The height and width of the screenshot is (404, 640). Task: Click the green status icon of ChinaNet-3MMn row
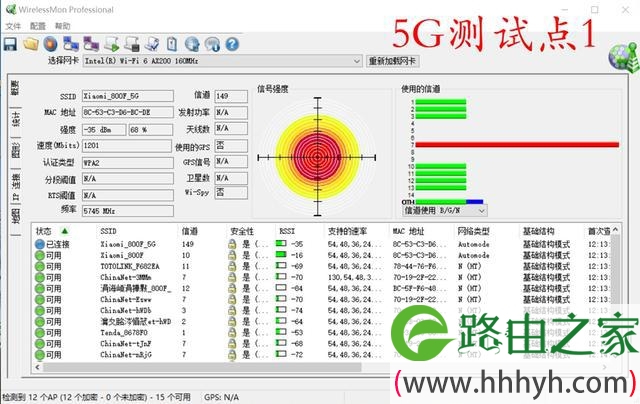point(40,277)
